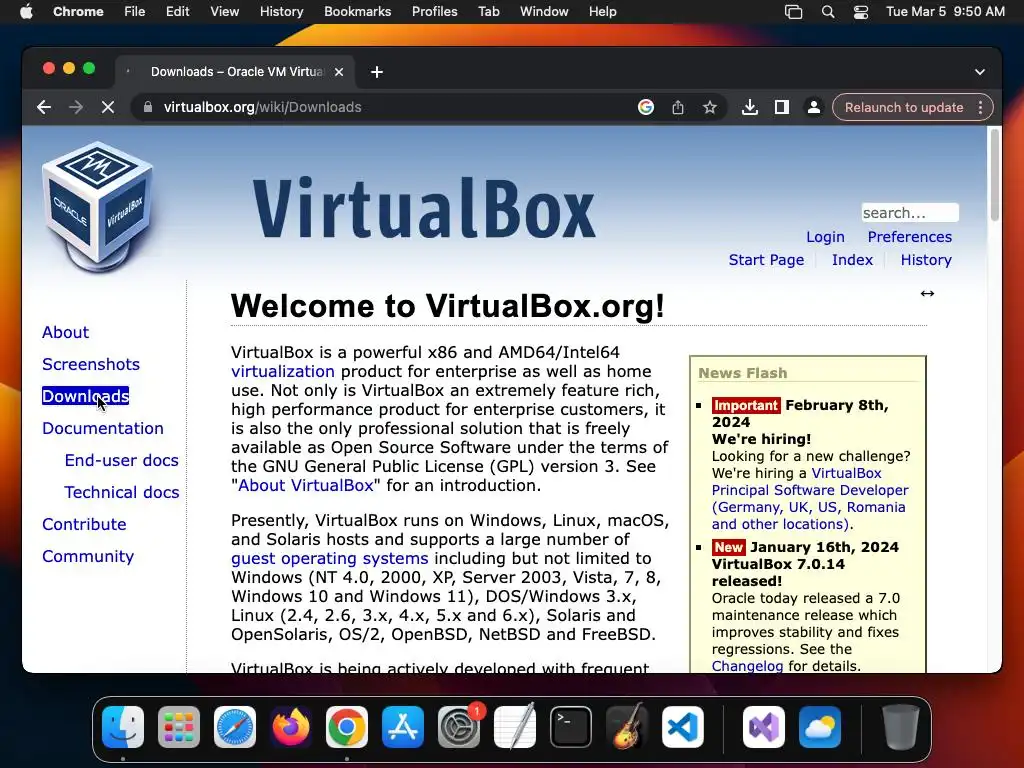Open the Chrome three-dot menu
Viewport: 1024px width, 768px height.
click(x=980, y=107)
